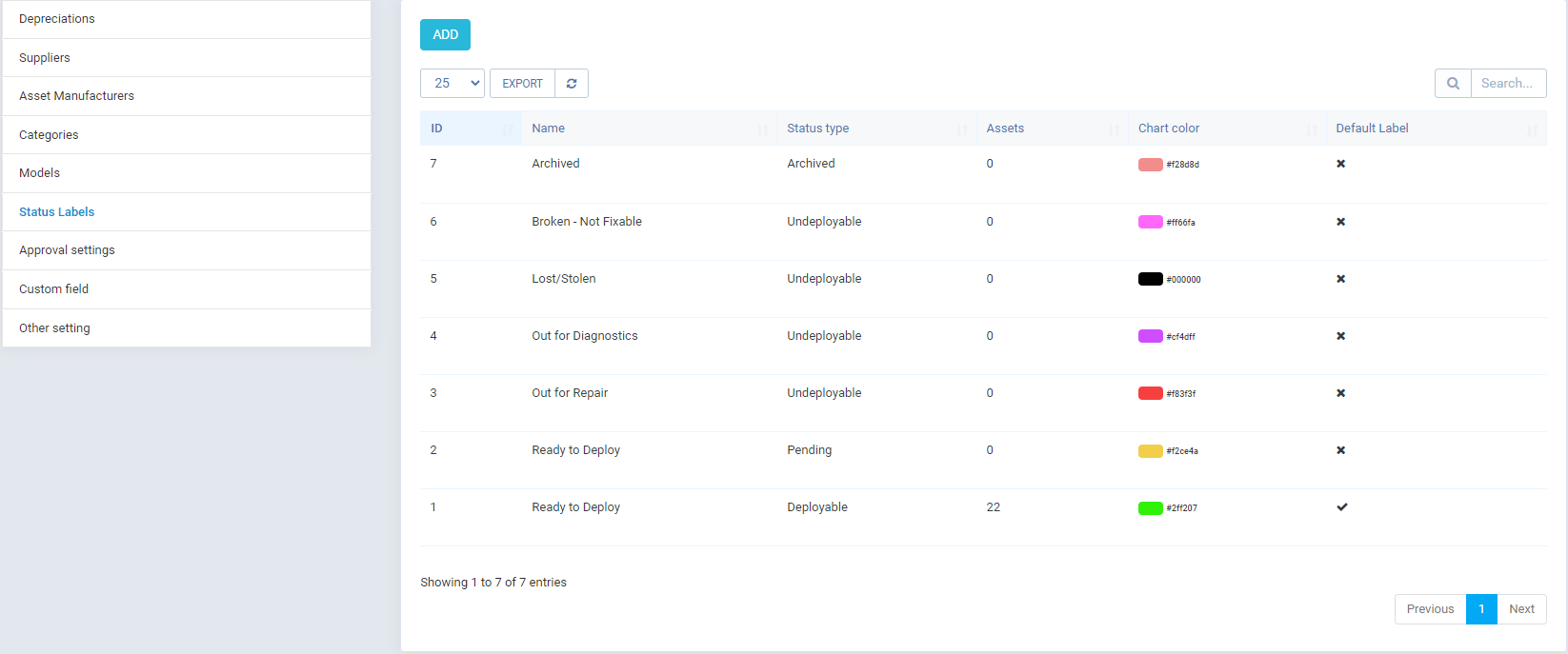Click the Status type sort icon

coord(962,129)
